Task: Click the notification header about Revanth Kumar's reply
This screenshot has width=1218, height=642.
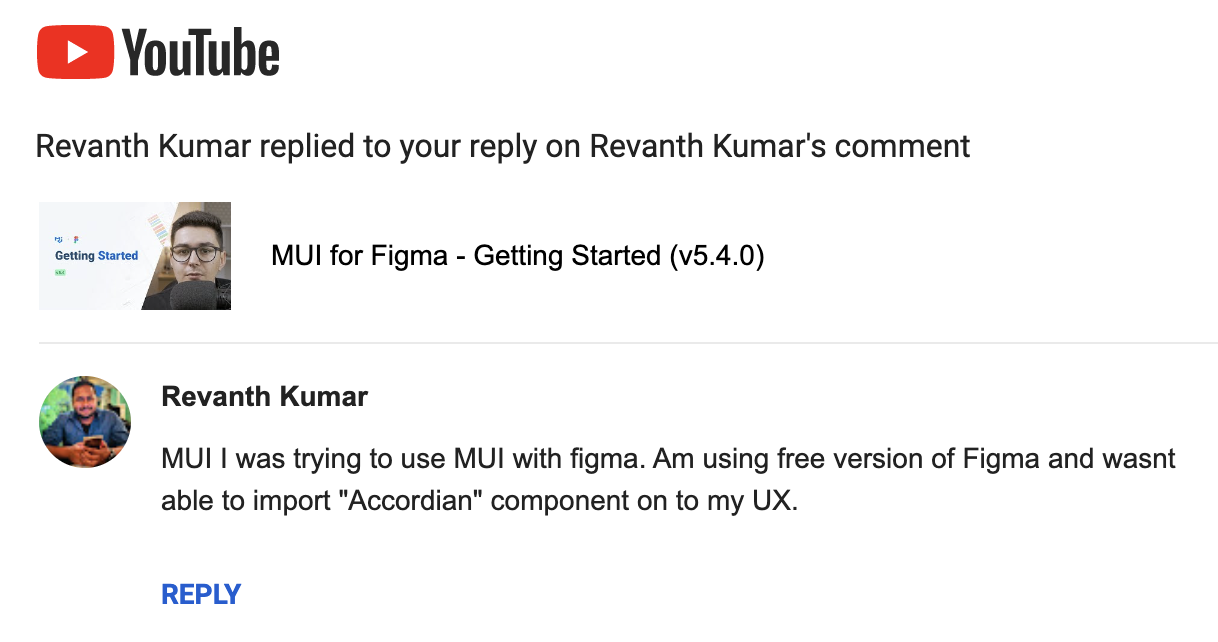Action: (502, 146)
